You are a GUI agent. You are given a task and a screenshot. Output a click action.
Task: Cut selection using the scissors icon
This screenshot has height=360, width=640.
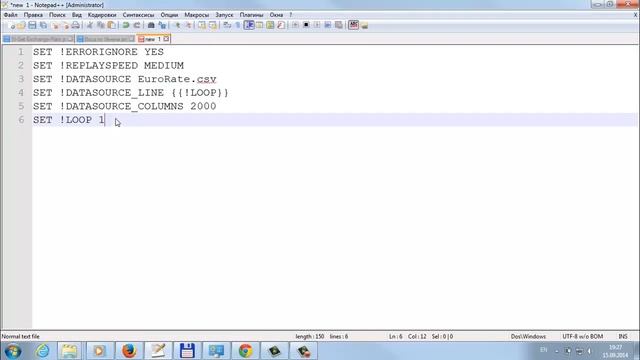tap(90, 25)
